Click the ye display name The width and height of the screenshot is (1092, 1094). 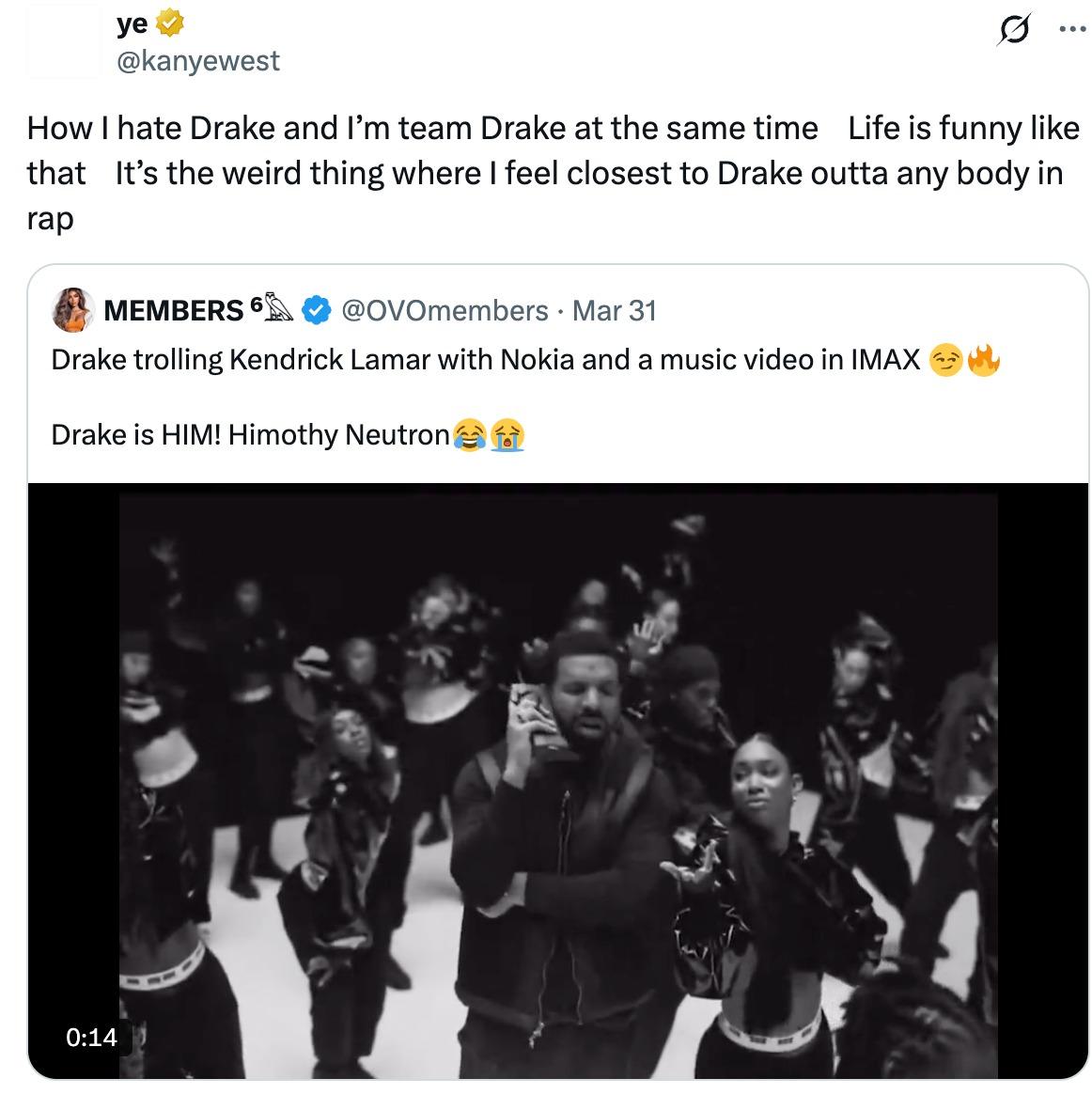coord(133,24)
